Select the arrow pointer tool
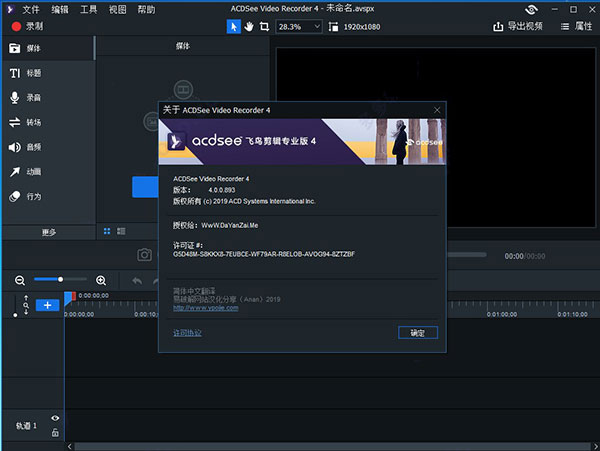600x451 pixels. 233,27
